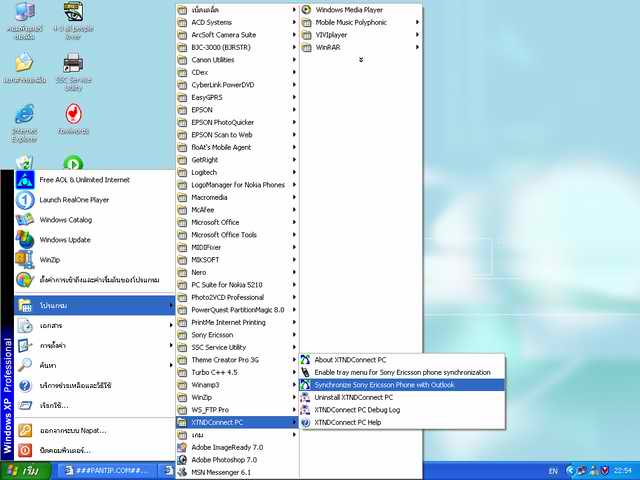Open the PrintMe Internet Printing folder
Image resolution: width=640 pixels, height=480 pixels.
pyautogui.click(x=237, y=322)
